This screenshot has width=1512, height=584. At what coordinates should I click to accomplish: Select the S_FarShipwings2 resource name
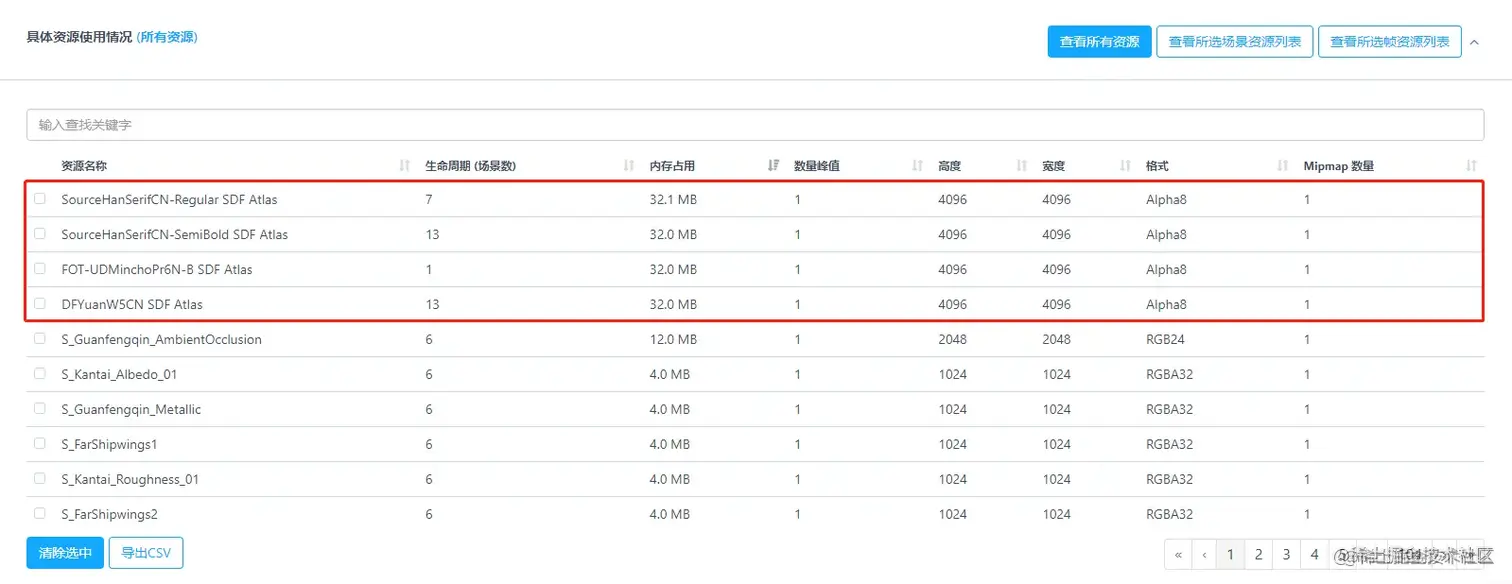(109, 515)
